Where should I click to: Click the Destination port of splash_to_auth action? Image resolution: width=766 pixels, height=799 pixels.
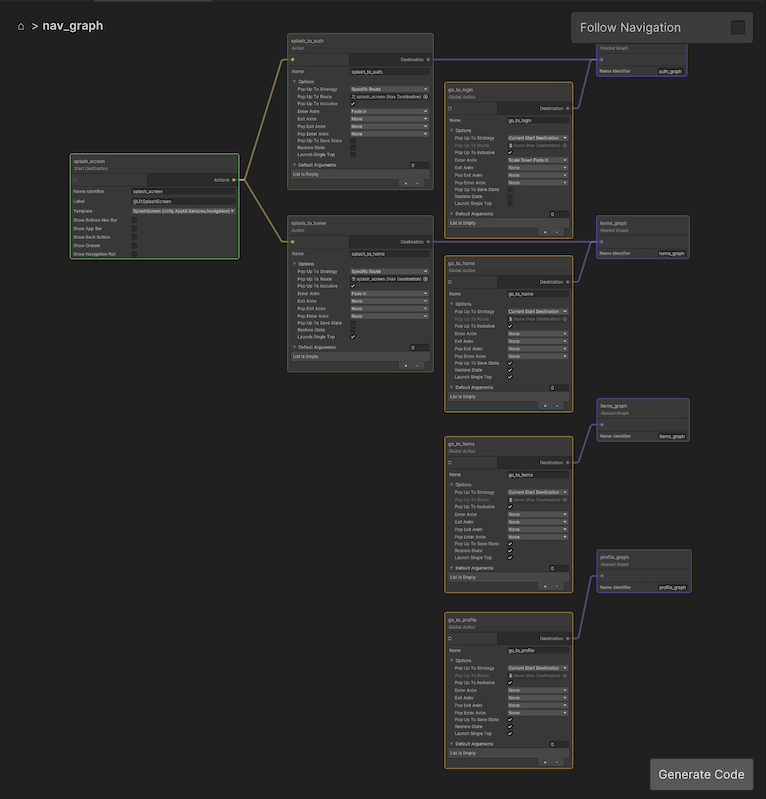429,59
